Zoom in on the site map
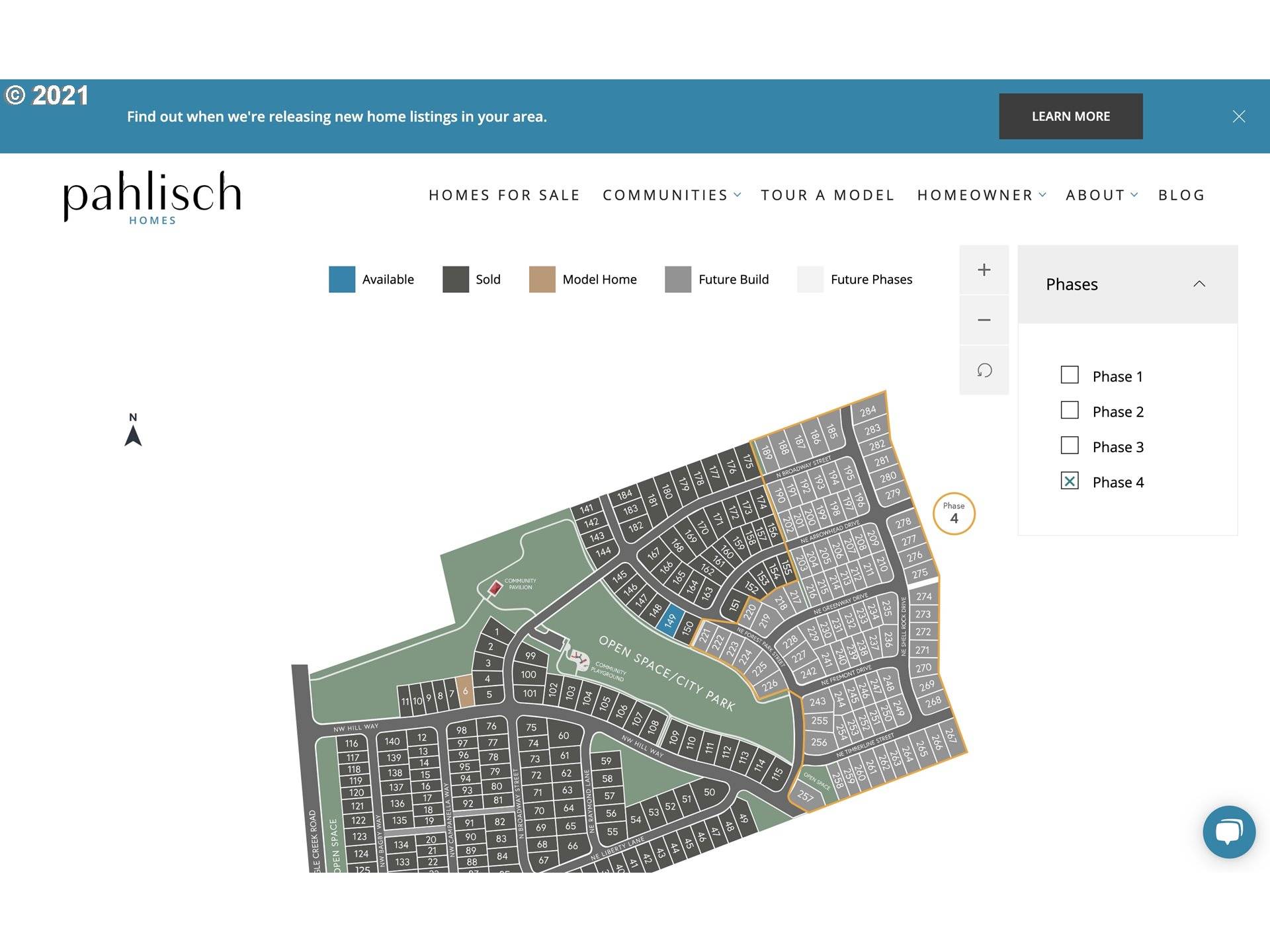 pos(984,270)
